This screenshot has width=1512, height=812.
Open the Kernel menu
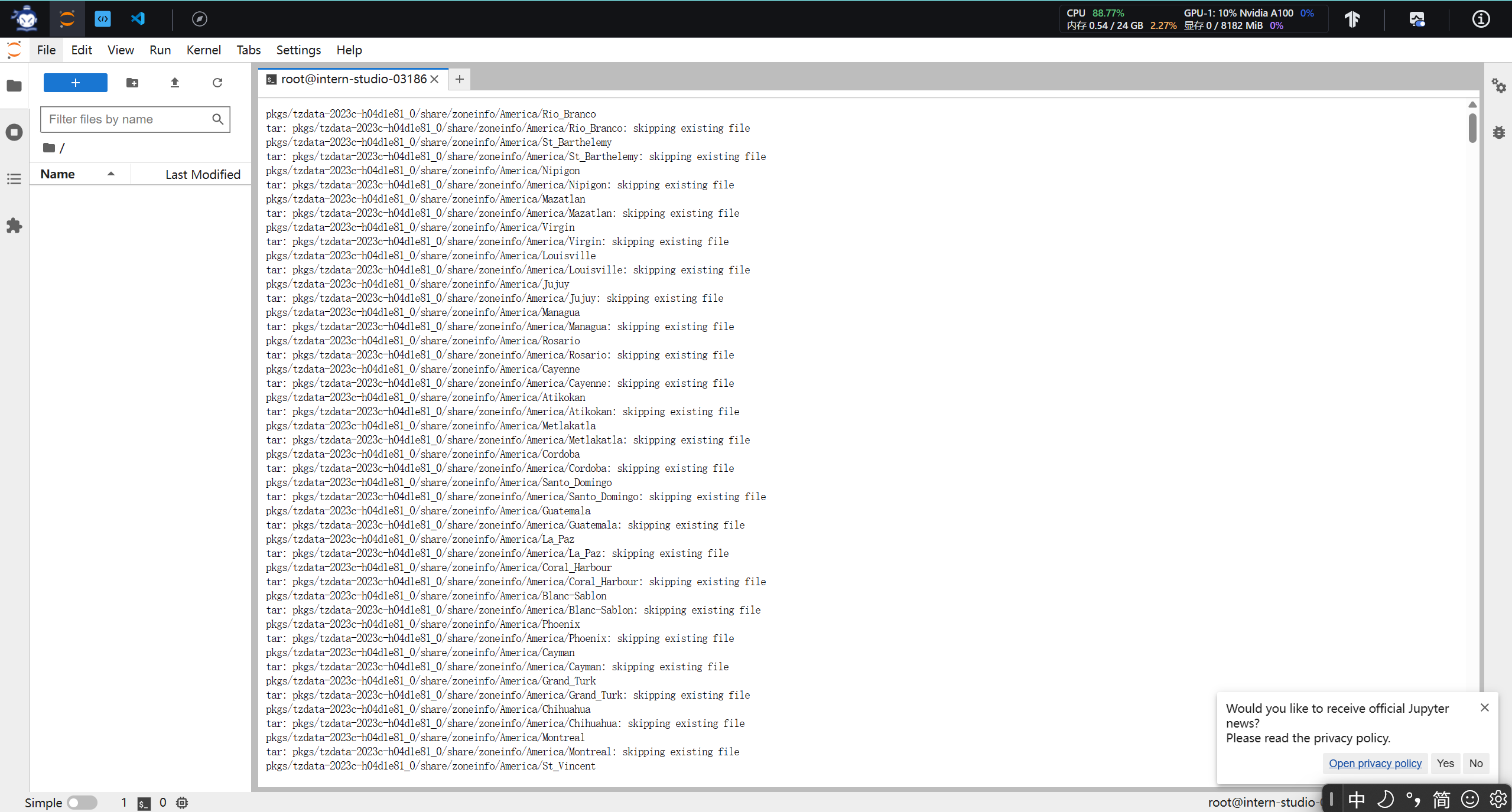pos(204,50)
